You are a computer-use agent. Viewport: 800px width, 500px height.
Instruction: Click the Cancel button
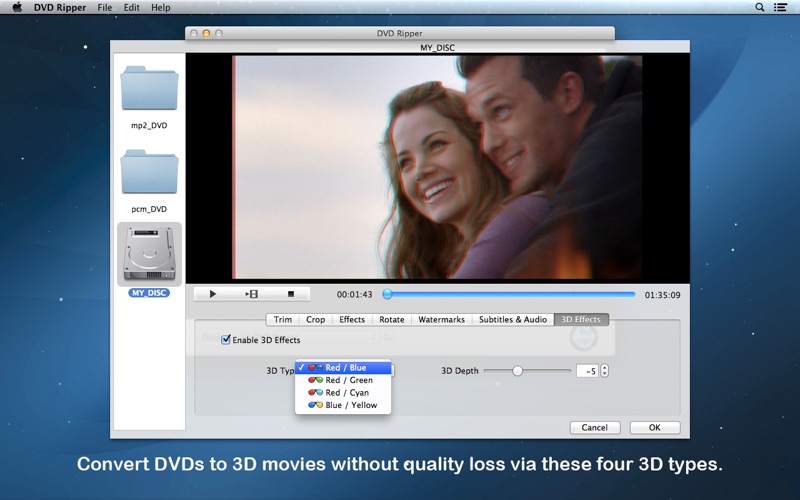595,428
